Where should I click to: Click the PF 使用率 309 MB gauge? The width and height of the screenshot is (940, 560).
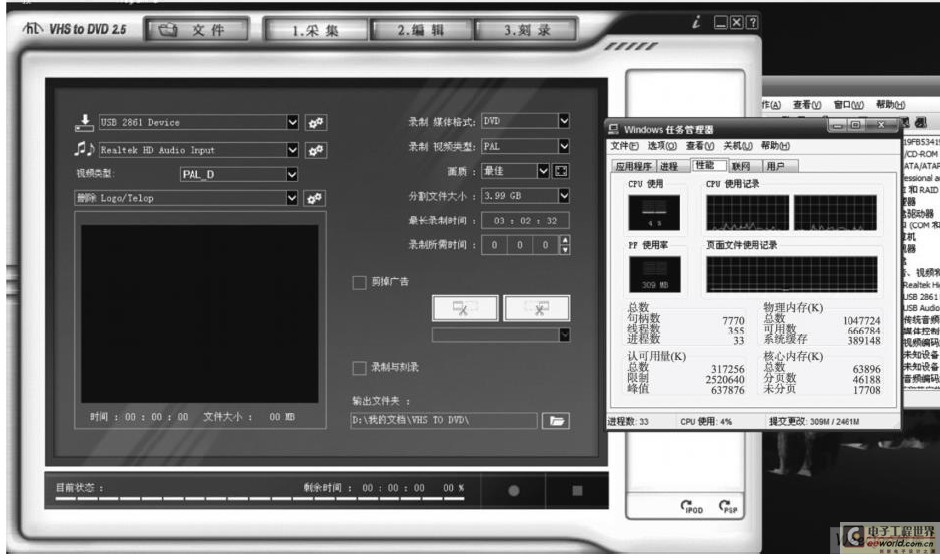(655, 274)
